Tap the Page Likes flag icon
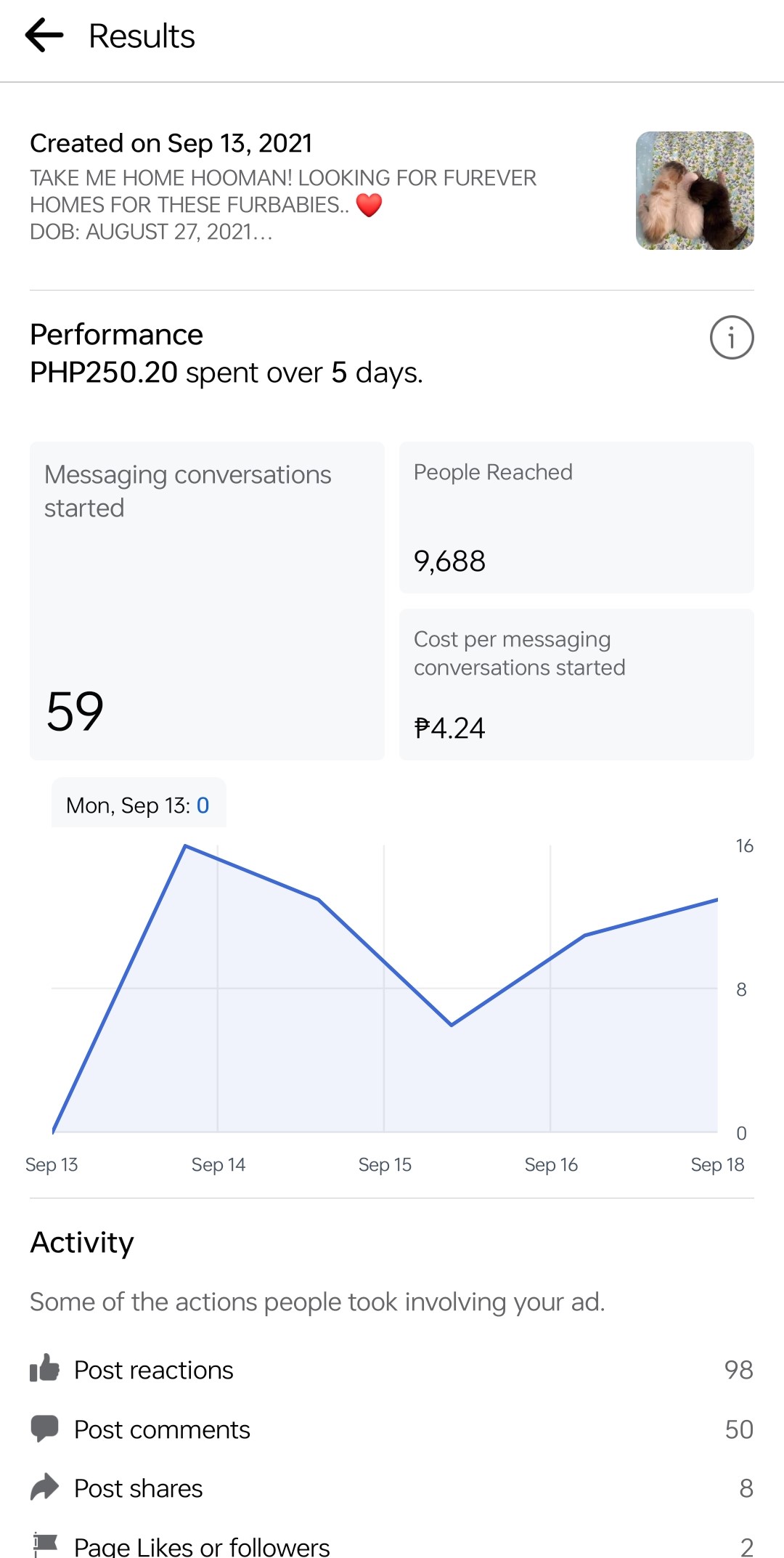Screen dimensions: 784x1558 pos(44,1543)
